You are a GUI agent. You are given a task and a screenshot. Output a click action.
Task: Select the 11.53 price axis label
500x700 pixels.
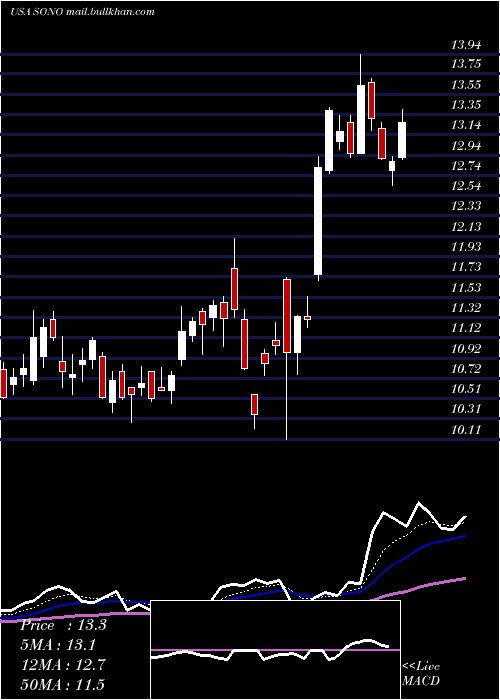(466, 287)
